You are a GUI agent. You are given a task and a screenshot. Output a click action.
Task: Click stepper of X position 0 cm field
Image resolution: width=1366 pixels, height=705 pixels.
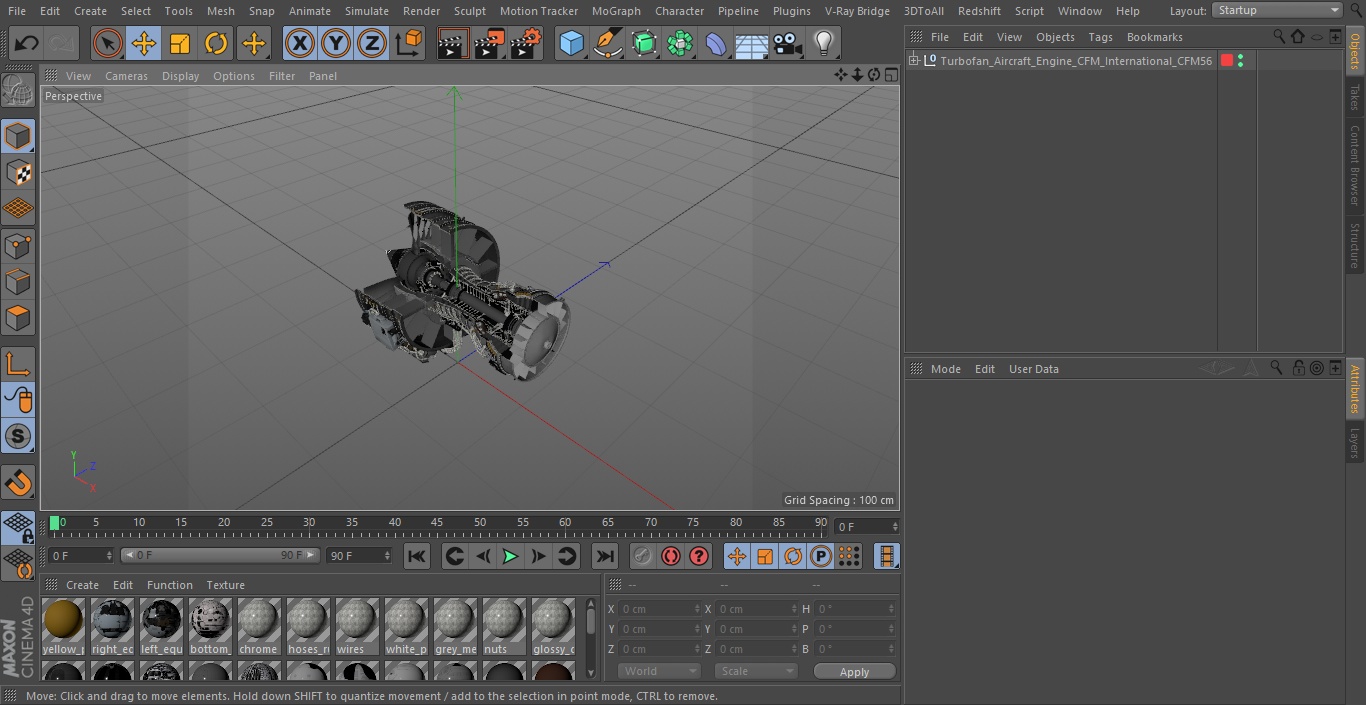pos(697,609)
